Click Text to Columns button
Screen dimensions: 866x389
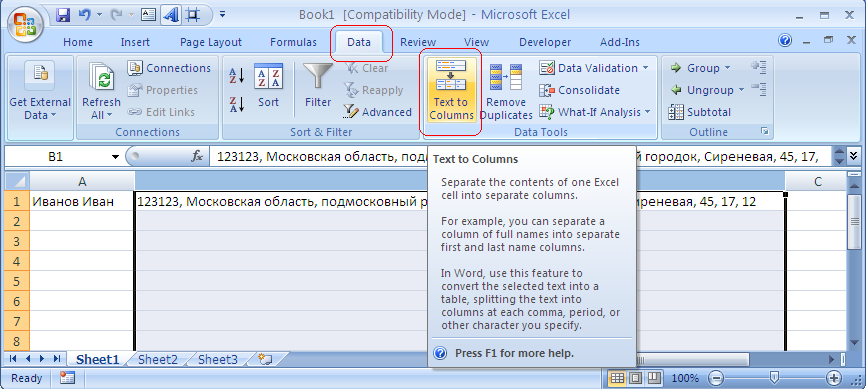pyautogui.click(x=451, y=90)
